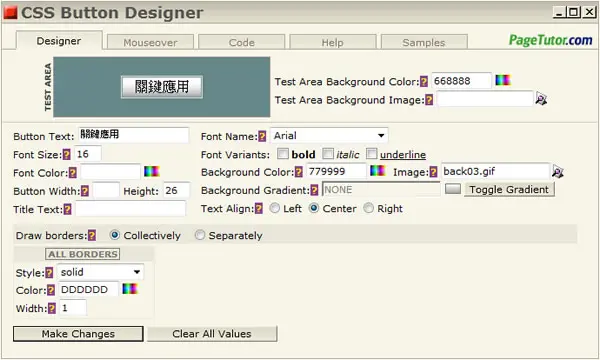Image resolution: width=600 pixels, height=360 pixels.
Task: Open color picker for border Color
Action: point(130,288)
